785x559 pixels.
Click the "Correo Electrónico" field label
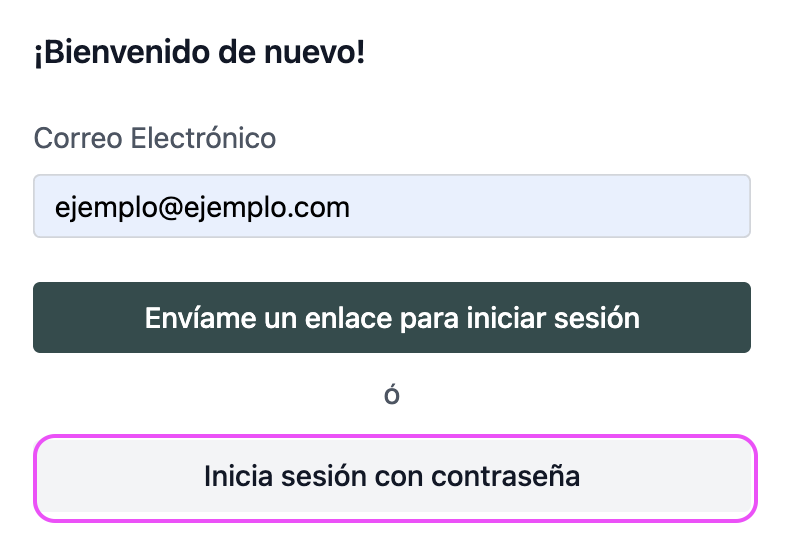pos(155,138)
